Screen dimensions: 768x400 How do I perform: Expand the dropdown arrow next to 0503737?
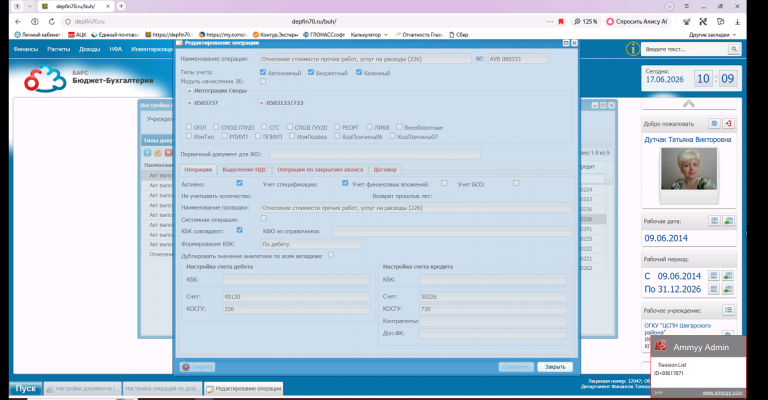point(190,103)
